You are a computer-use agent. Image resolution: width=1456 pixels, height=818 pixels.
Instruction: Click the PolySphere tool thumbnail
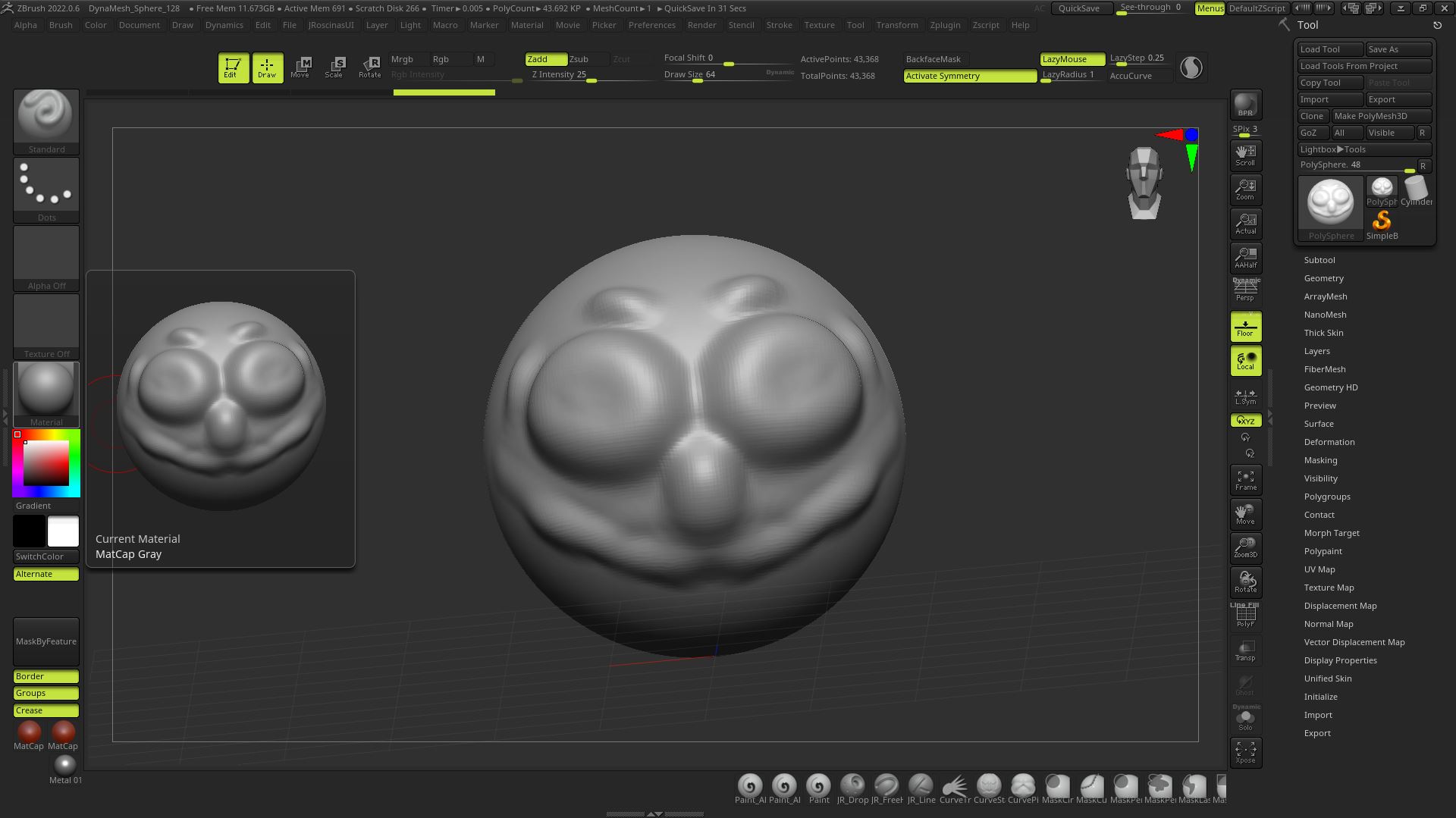[1330, 208]
